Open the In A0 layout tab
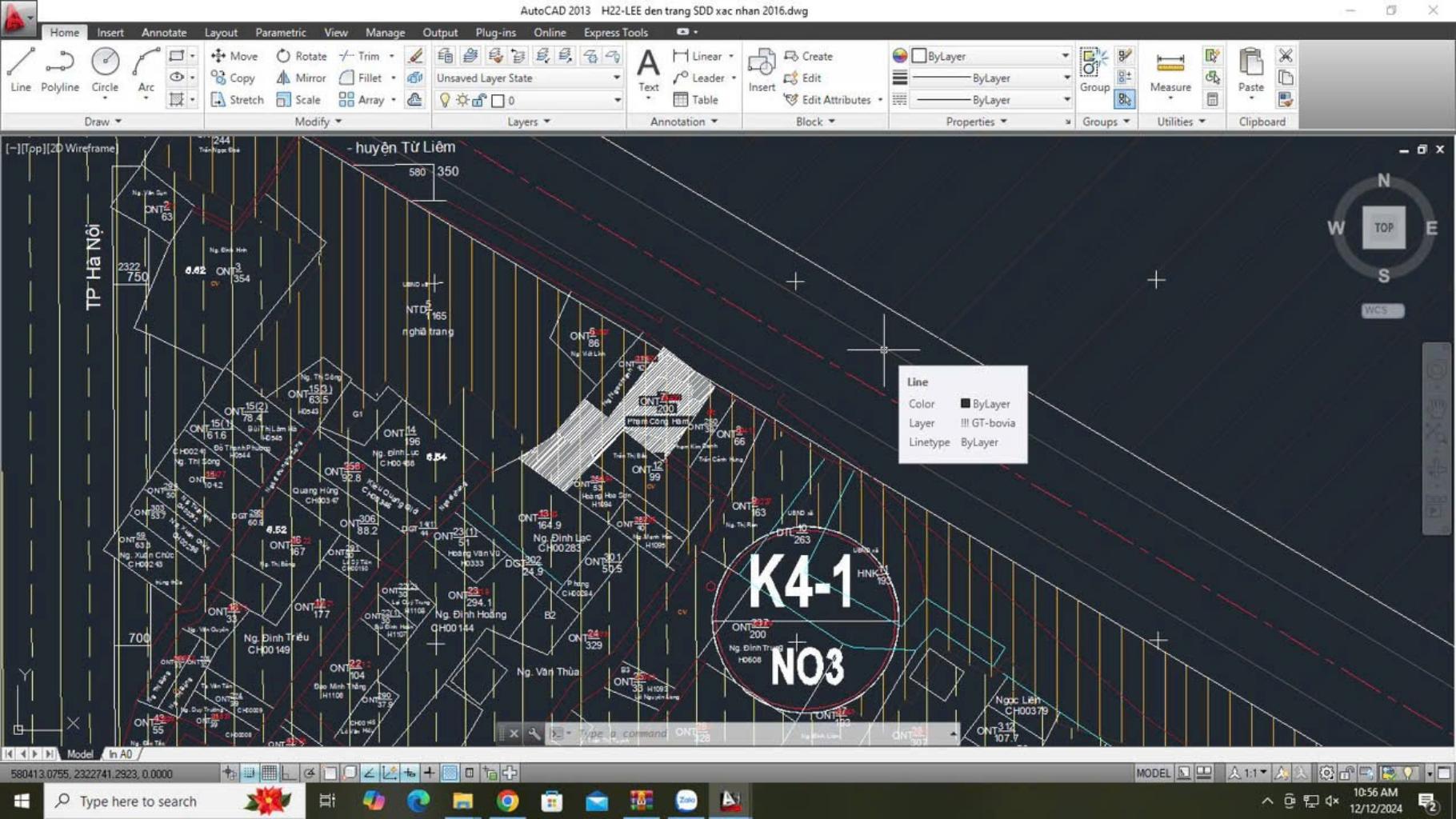 coord(121,753)
